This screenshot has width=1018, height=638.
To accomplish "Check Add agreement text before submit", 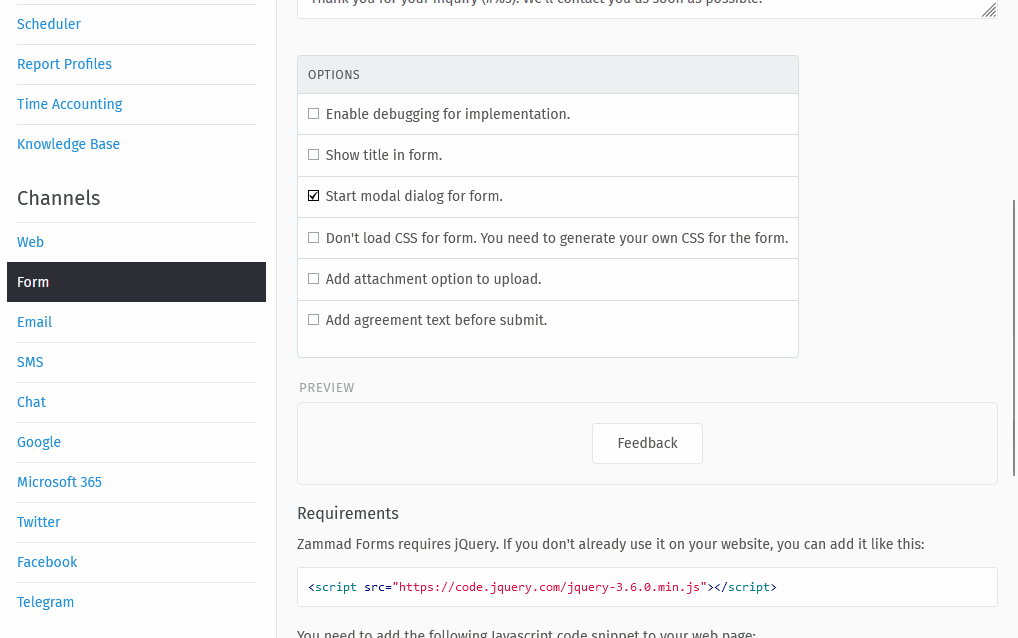I will (314, 320).
